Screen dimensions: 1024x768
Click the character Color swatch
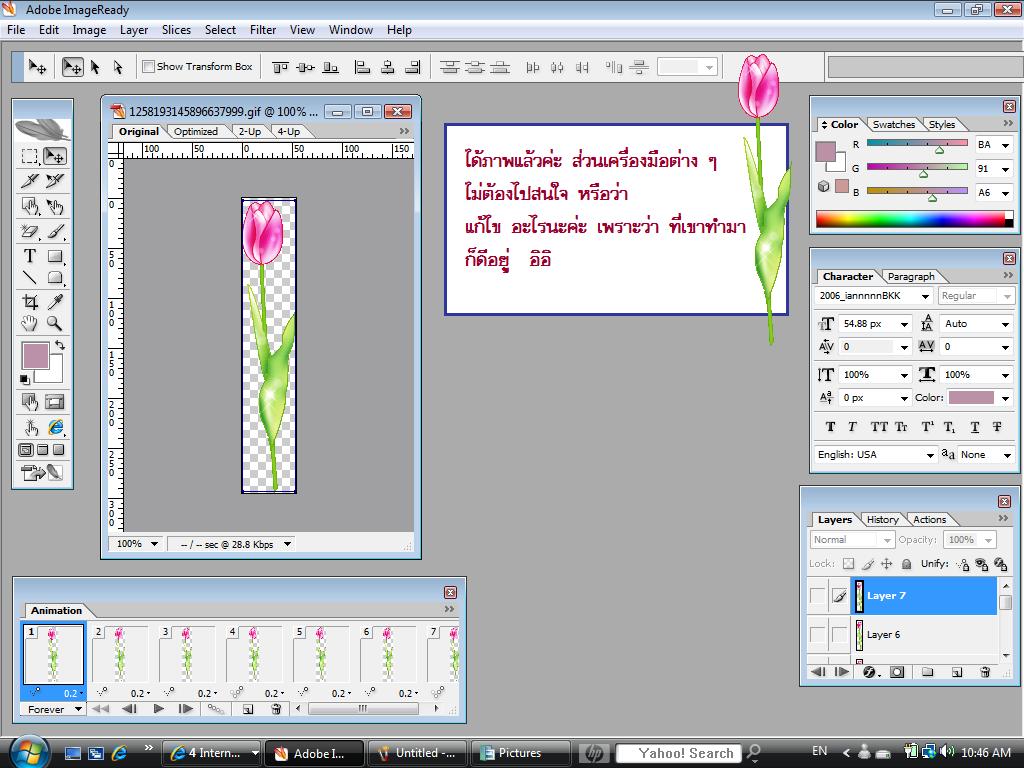pyautogui.click(x=971, y=398)
